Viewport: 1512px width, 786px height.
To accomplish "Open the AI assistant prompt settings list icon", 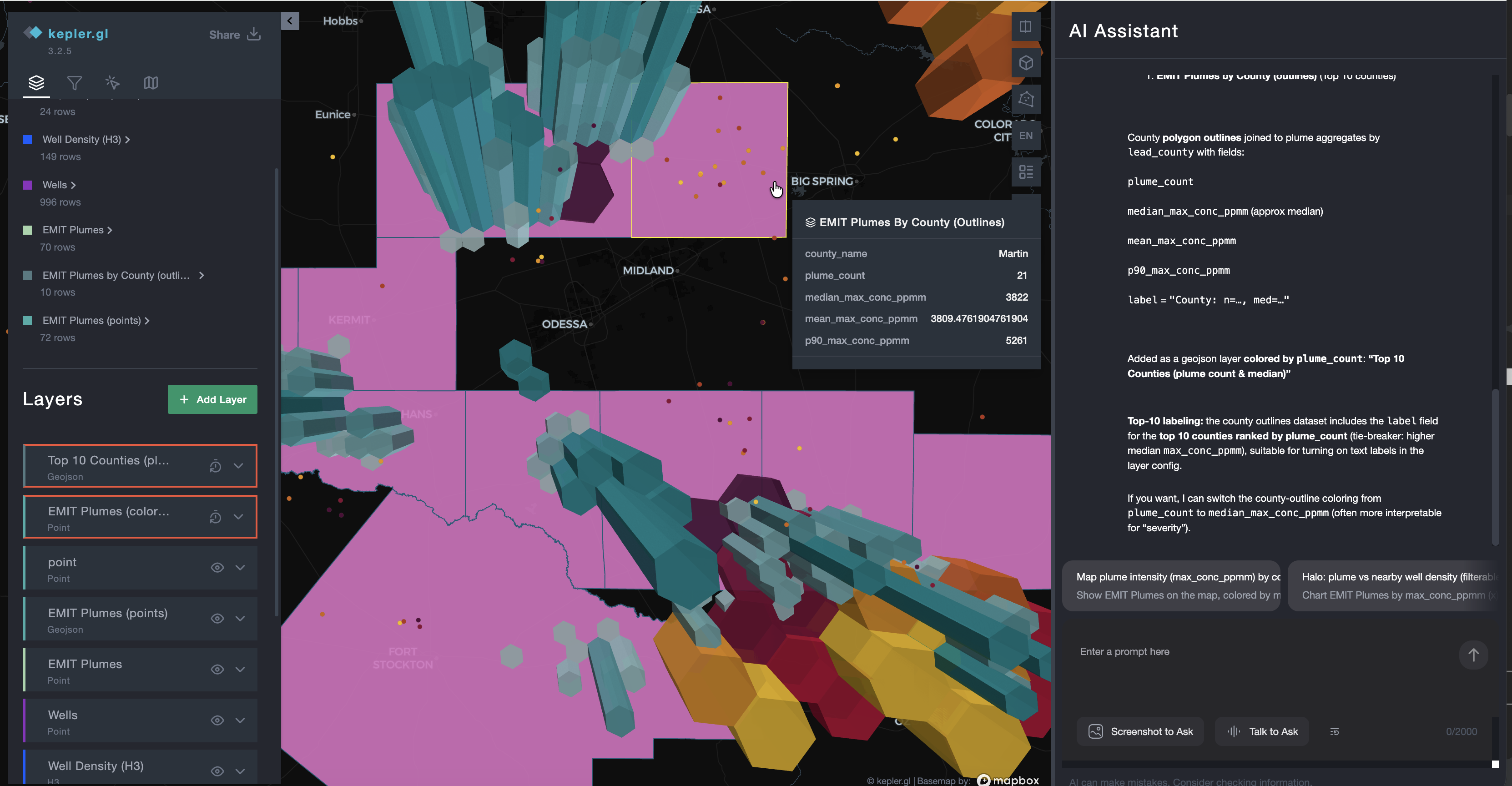I will pyautogui.click(x=1334, y=731).
